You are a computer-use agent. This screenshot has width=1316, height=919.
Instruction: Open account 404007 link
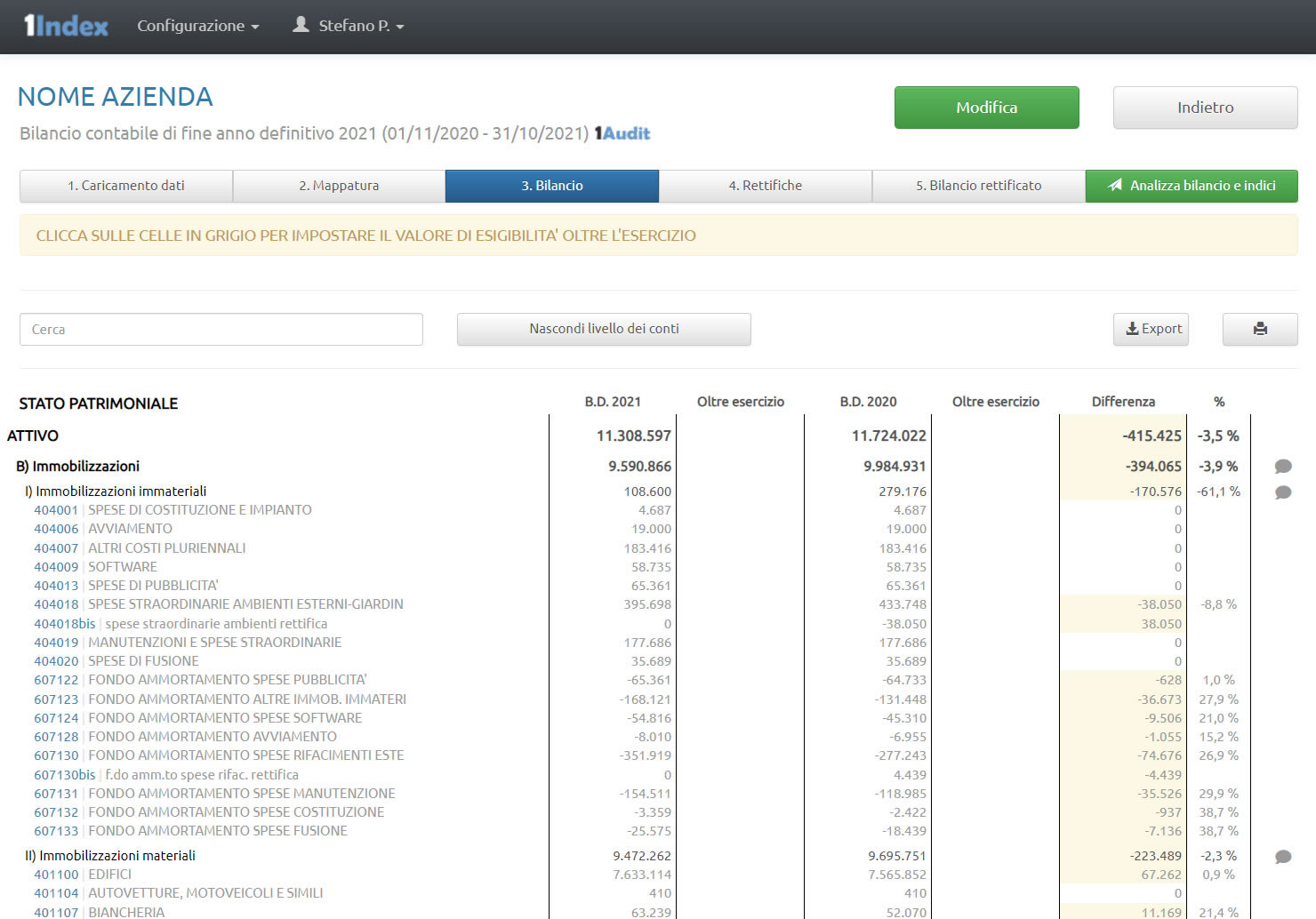56,548
